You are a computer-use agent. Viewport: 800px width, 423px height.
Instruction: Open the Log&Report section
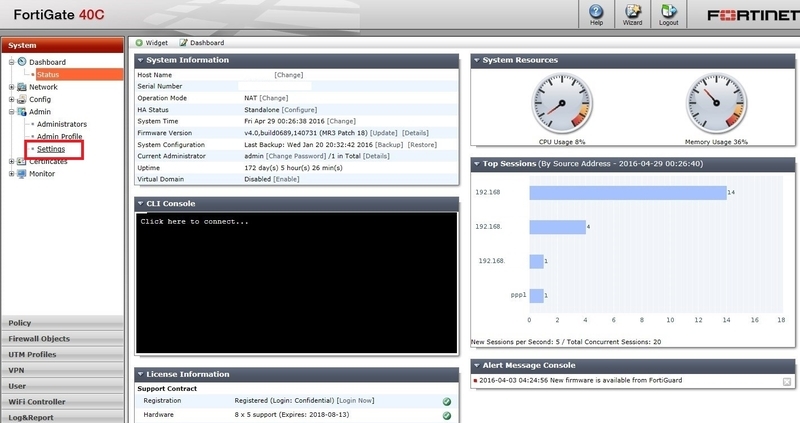(62, 417)
